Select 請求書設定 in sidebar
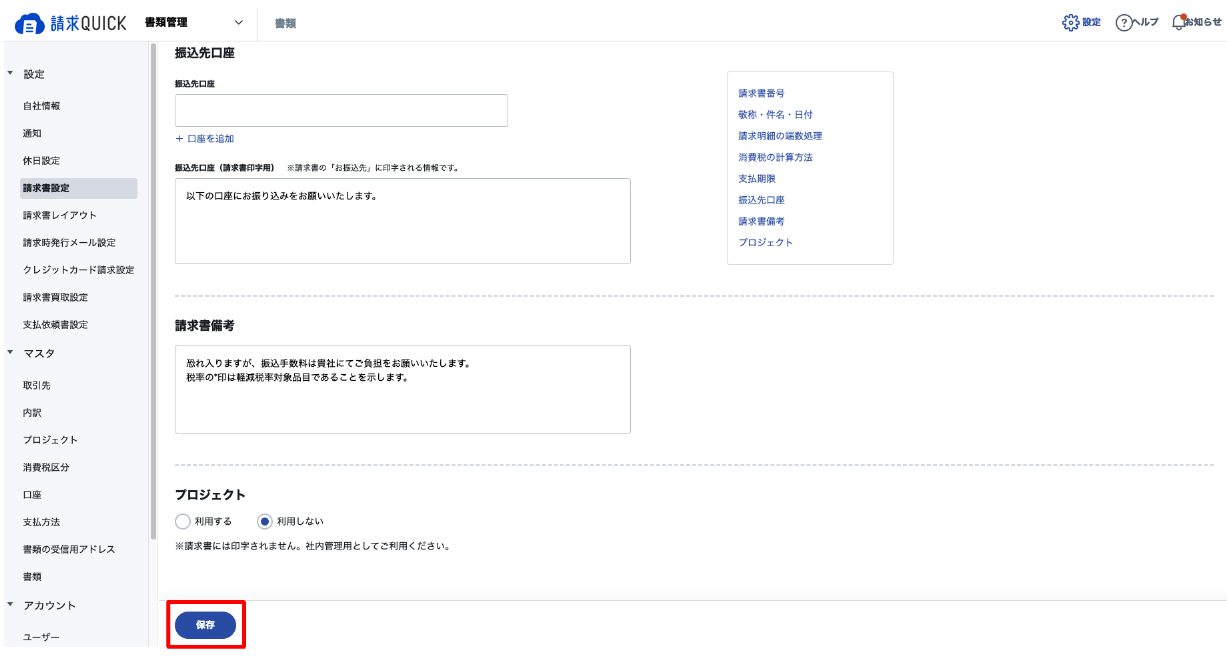The width and height of the screenshot is (1227, 658). point(78,188)
